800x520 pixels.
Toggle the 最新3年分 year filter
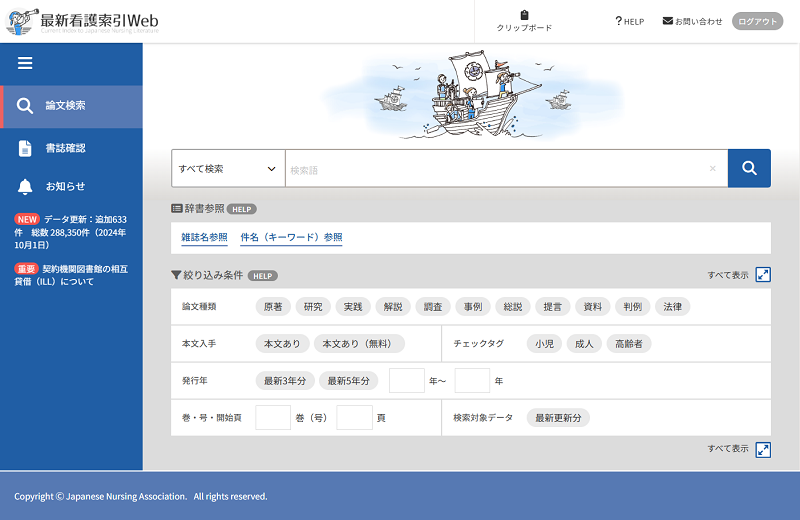coord(285,381)
